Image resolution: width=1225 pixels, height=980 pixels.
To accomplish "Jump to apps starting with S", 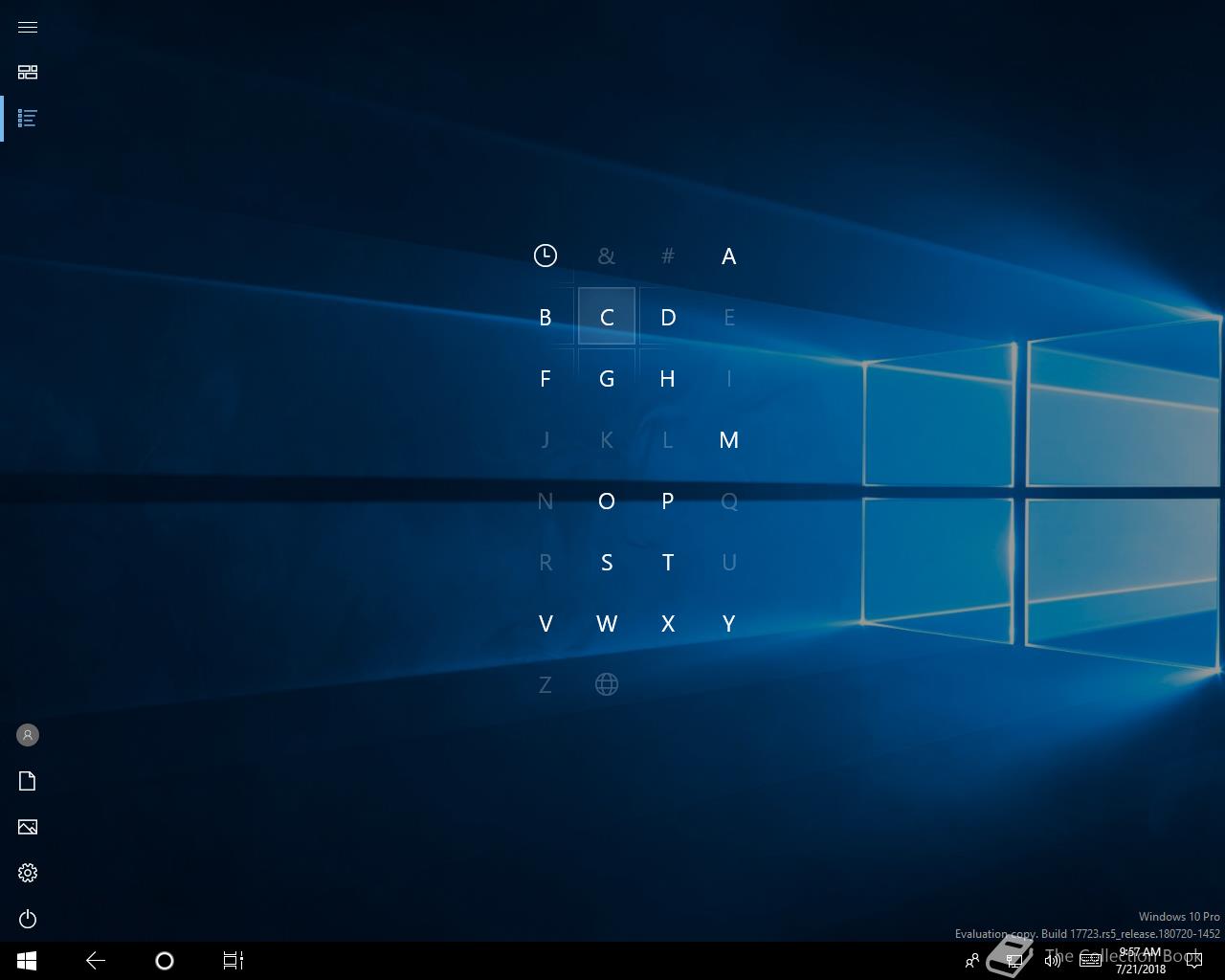I will coord(607,562).
